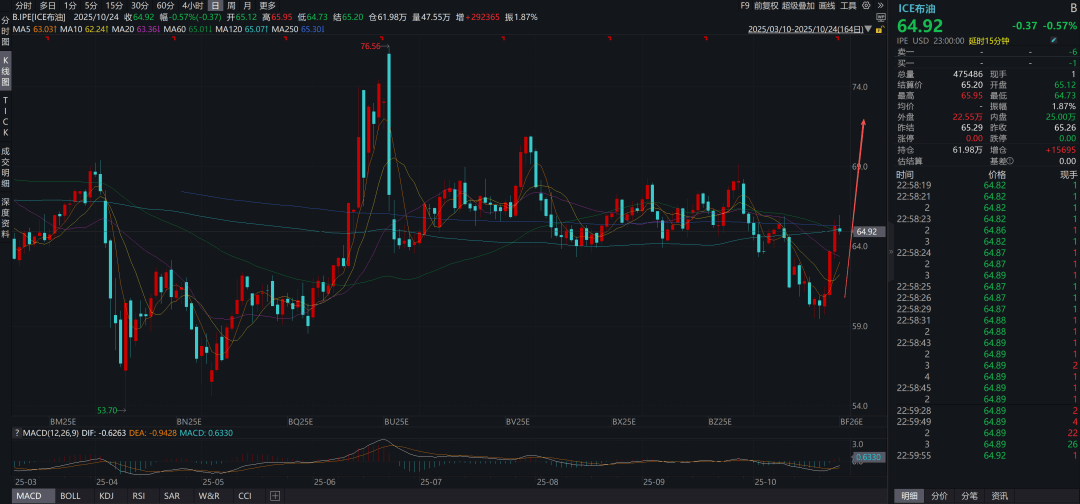Open the settings gear icon in top toolbar
Image resolution: width=1080 pixels, height=504 pixels.
click(865, 5)
